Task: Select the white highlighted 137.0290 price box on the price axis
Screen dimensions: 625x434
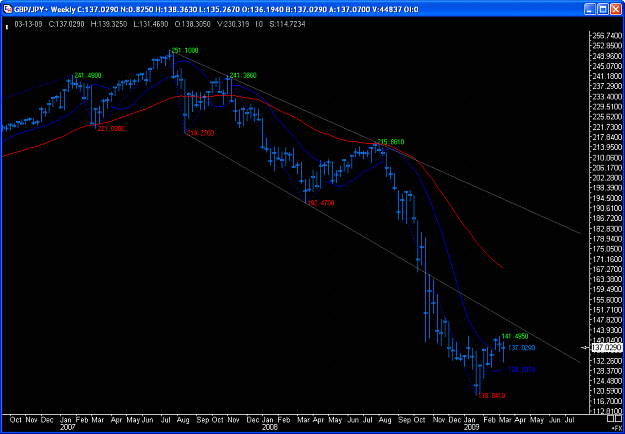Action: pos(606,348)
